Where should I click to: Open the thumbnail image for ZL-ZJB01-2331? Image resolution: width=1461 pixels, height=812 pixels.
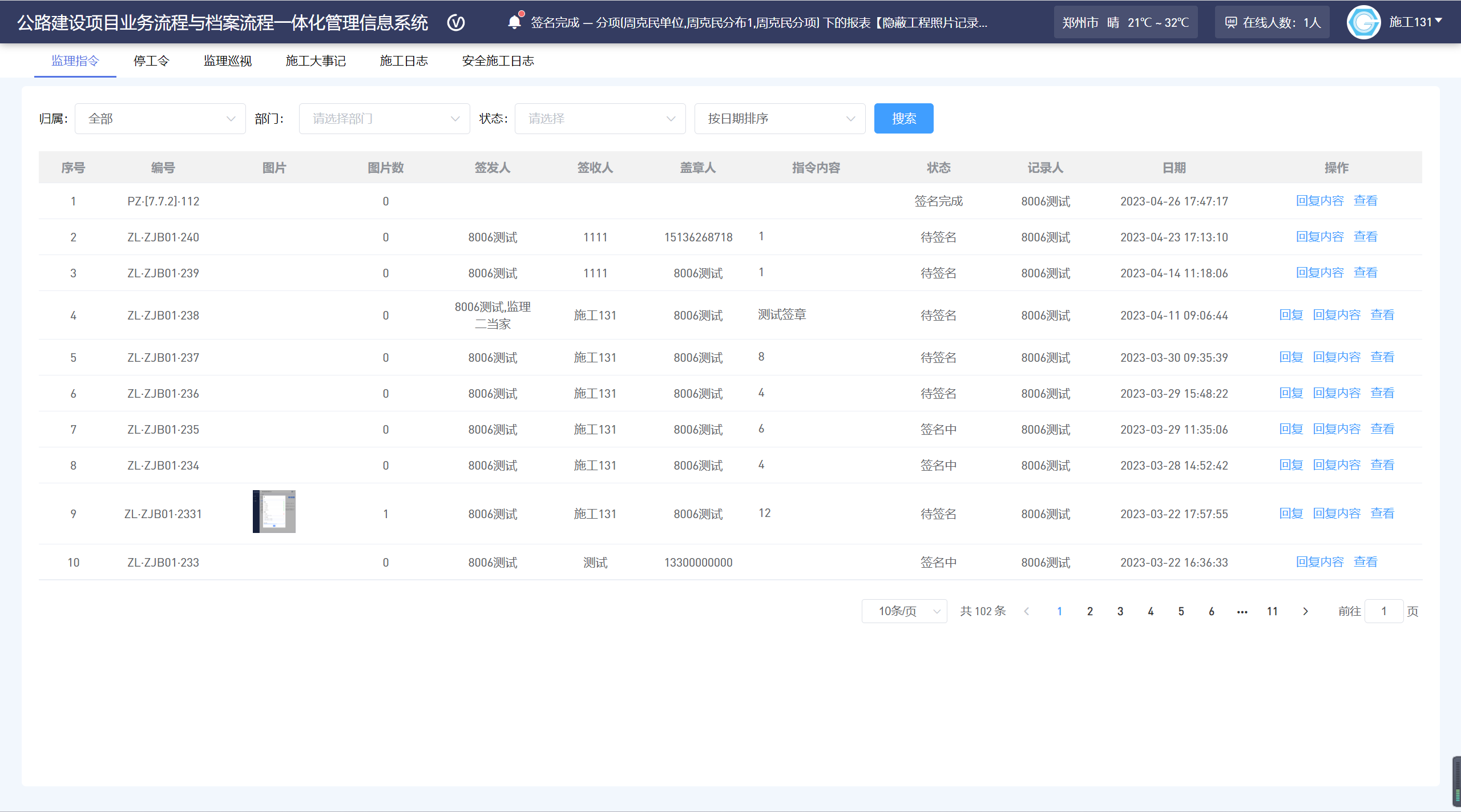274,511
